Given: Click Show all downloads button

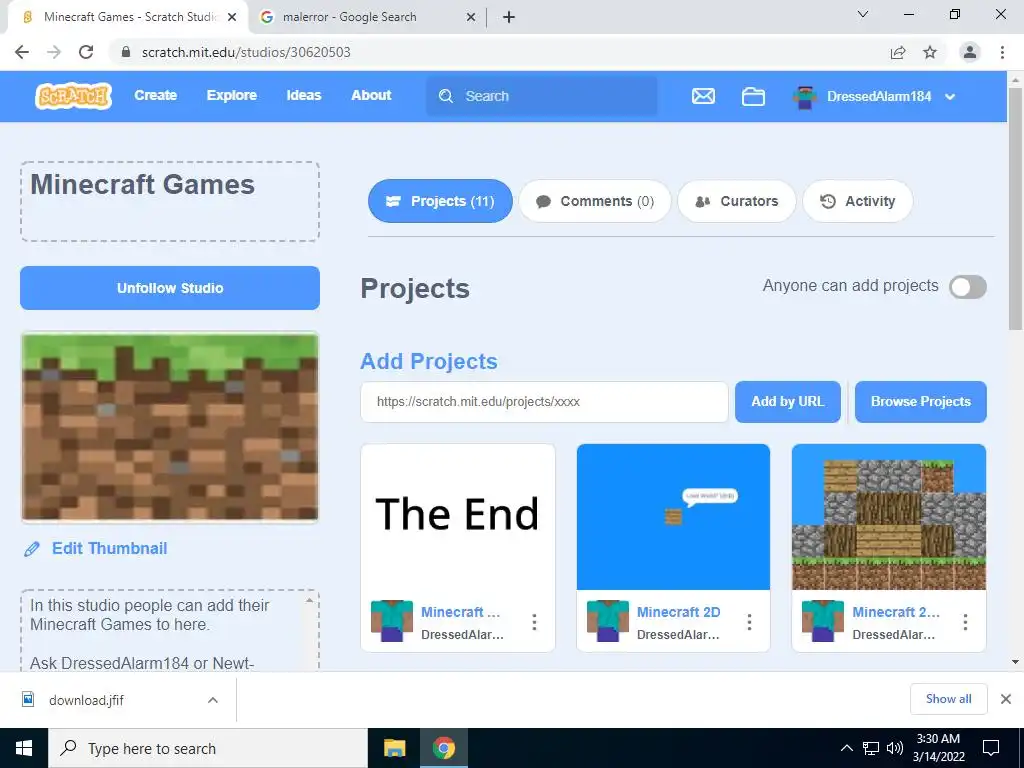Looking at the screenshot, I should 948,699.
